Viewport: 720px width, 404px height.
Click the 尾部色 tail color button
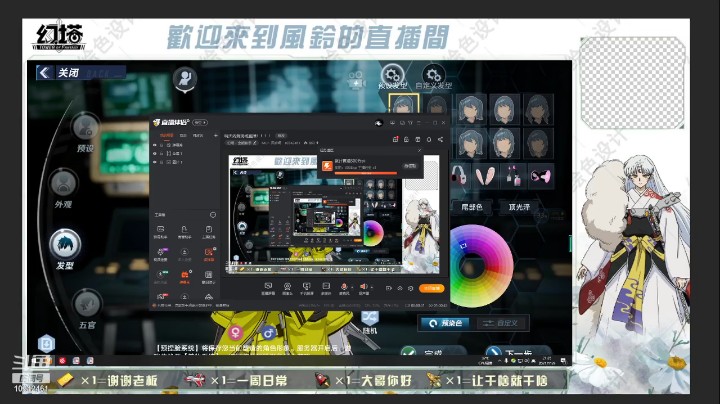[472, 207]
